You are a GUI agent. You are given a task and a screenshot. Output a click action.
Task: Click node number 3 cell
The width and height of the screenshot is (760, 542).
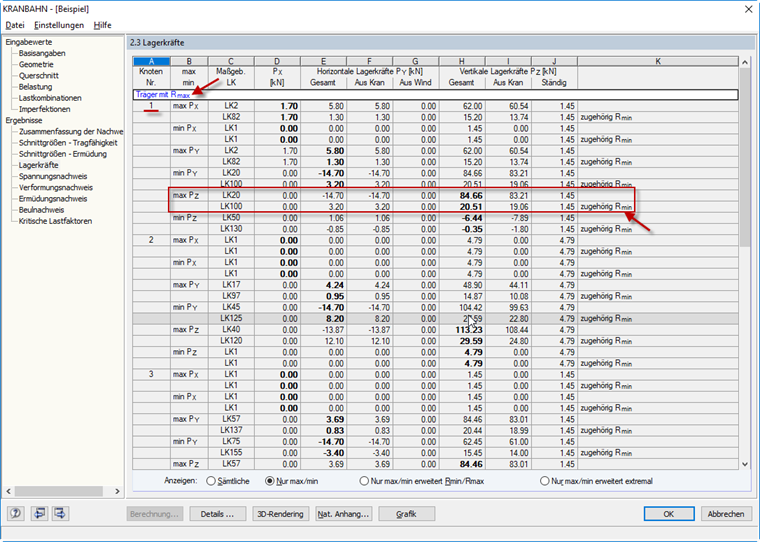(x=151, y=374)
